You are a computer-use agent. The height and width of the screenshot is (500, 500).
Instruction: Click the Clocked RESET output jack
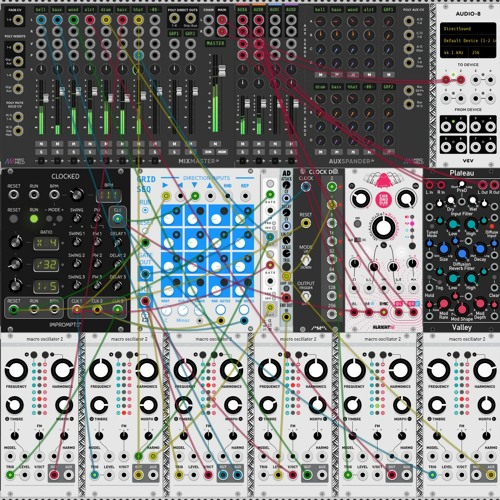click(14, 310)
